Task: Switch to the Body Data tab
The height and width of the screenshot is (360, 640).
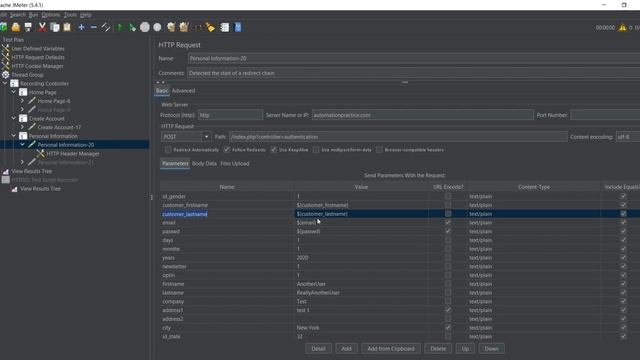Action: [x=204, y=163]
